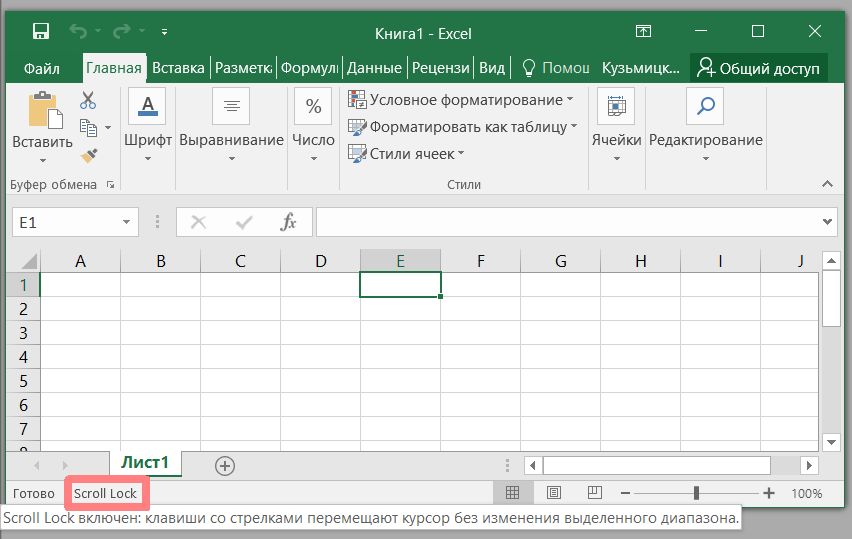This screenshot has width=852, height=539.
Task: Expand the formula bar chevron
Action: coord(827,222)
